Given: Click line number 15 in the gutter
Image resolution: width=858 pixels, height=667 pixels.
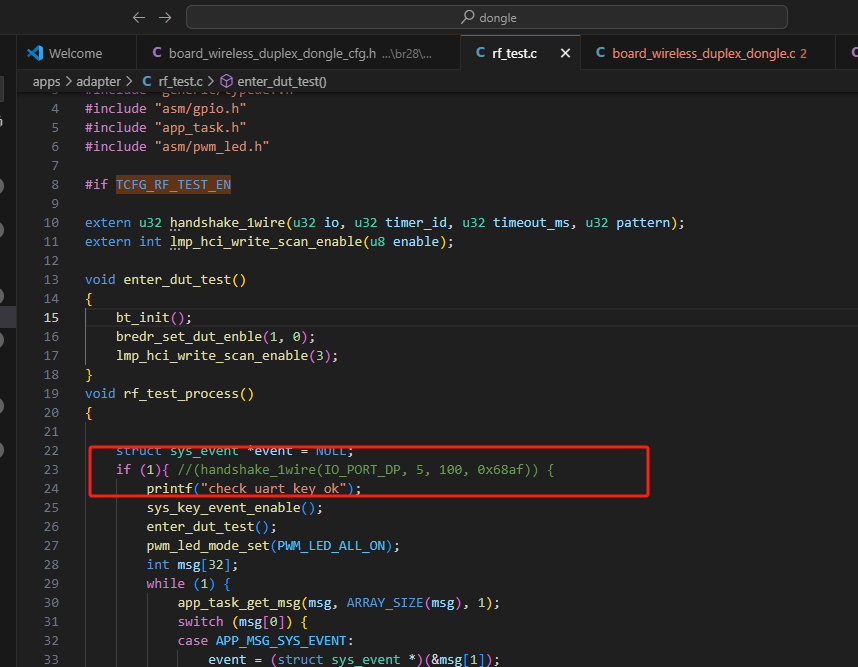Looking at the screenshot, I should point(51,317).
